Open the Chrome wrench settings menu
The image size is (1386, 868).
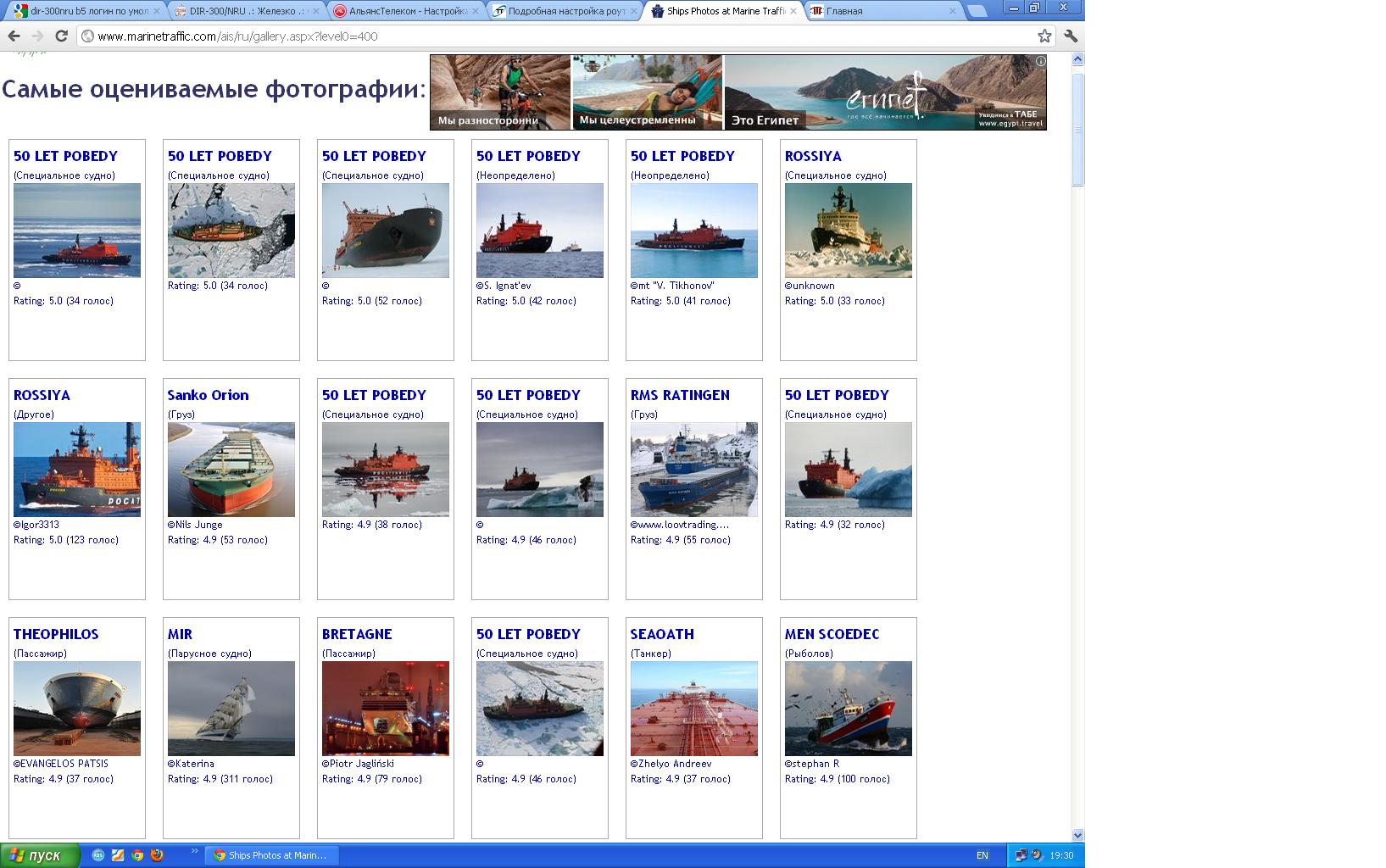click(1071, 36)
